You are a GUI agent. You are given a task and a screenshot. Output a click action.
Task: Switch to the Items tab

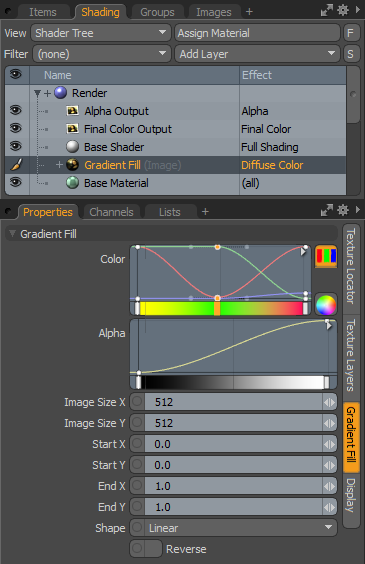point(43,12)
